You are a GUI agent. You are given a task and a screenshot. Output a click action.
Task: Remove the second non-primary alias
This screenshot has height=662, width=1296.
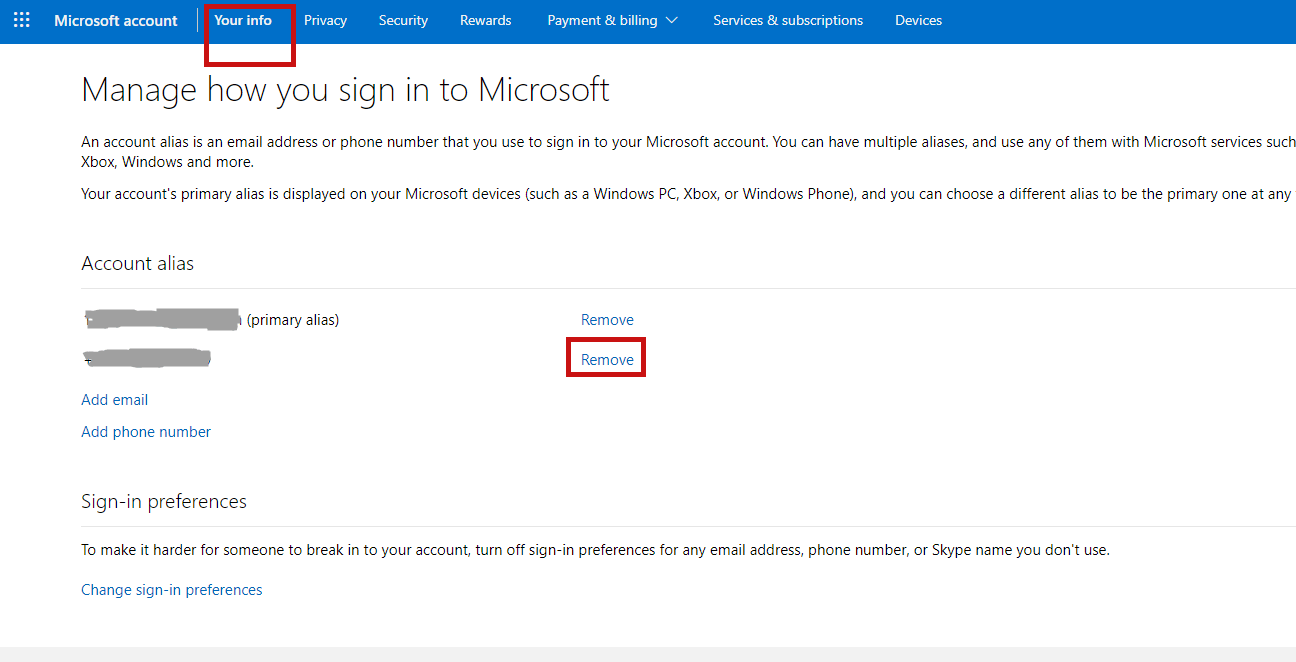[x=607, y=360]
